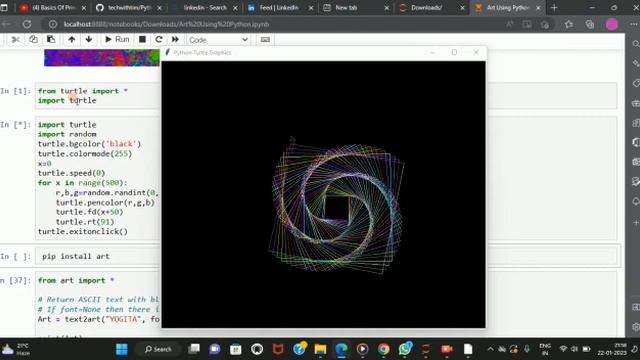Cut selected cells with the scissors icon
This screenshot has width=640, height=360.
(x=16, y=40)
